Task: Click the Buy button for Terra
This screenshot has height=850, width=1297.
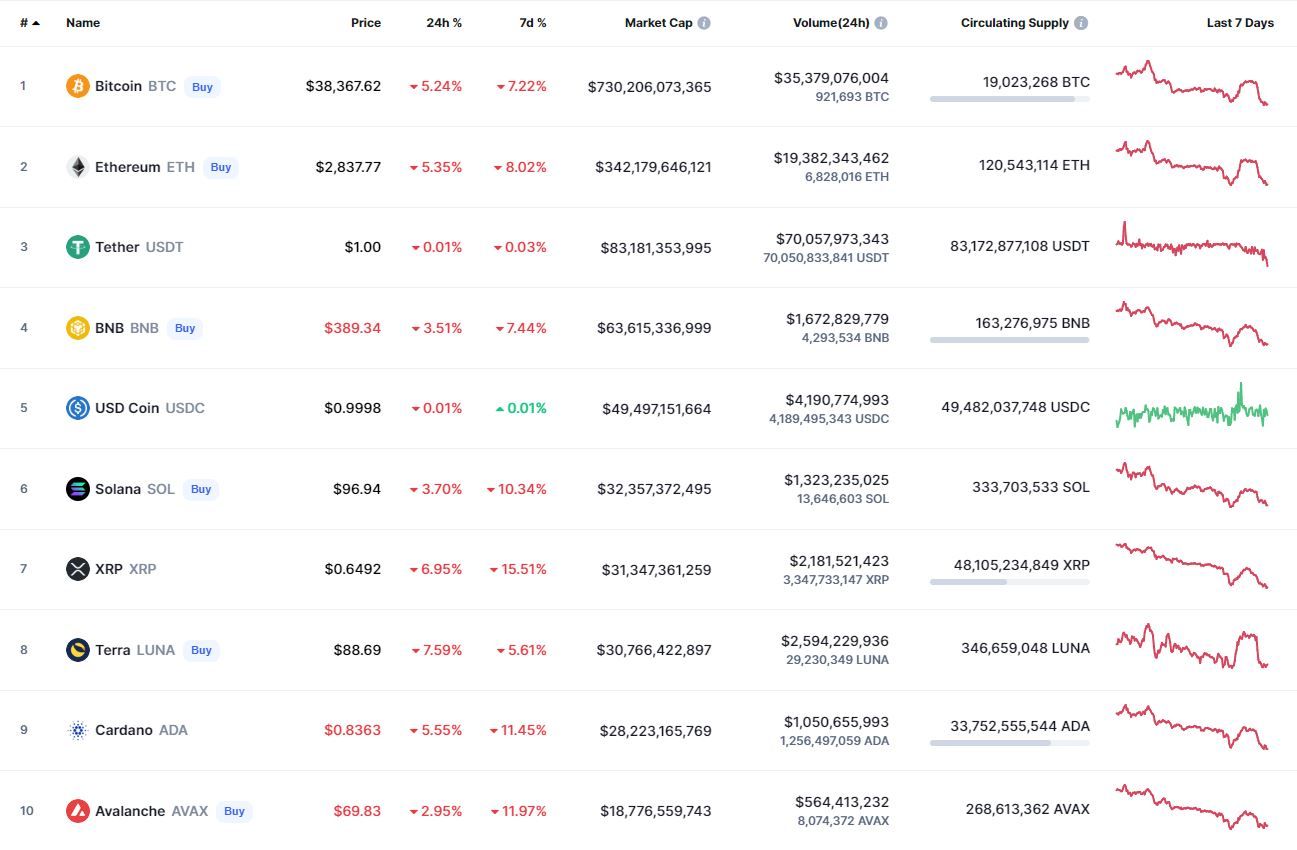Action: tap(201, 650)
